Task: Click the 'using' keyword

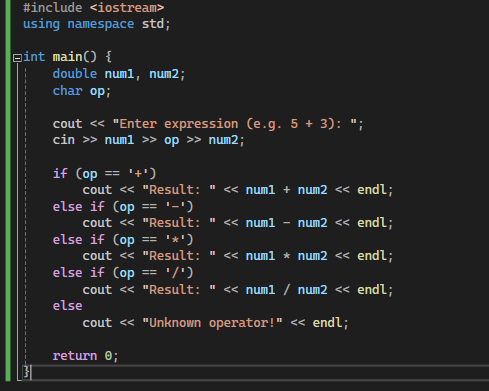Action: 41,24
